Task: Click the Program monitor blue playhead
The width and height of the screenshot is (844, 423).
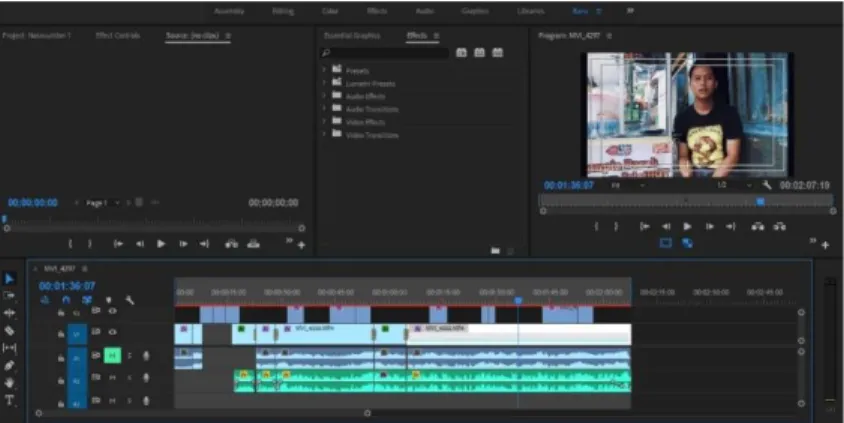Action: pyautogui.click(x=760, y=201)
